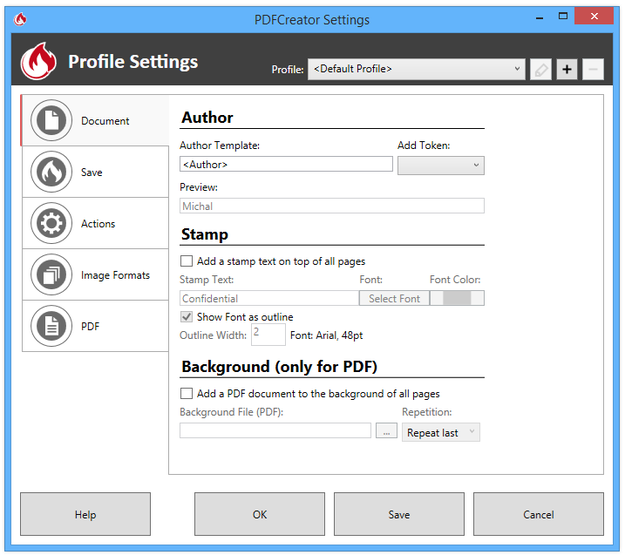The width and height of the screenshot is (625, 555).
Task: Click the Stamp Text field
Action: click(269, 298)
